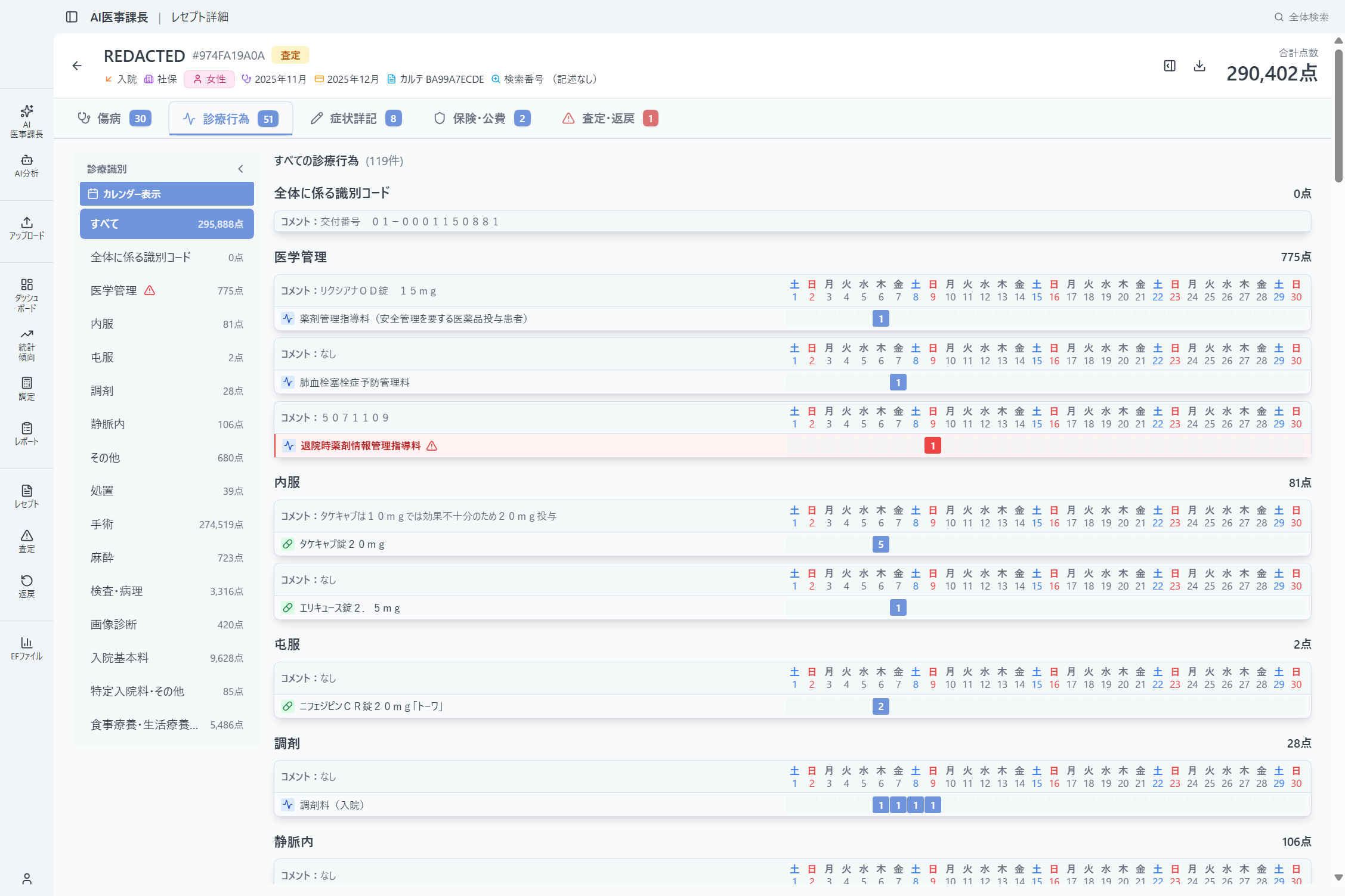The image size is (1345, 896).
Task: Open 統計傾向 from the sidebar
Action: (x=27, y=345)
